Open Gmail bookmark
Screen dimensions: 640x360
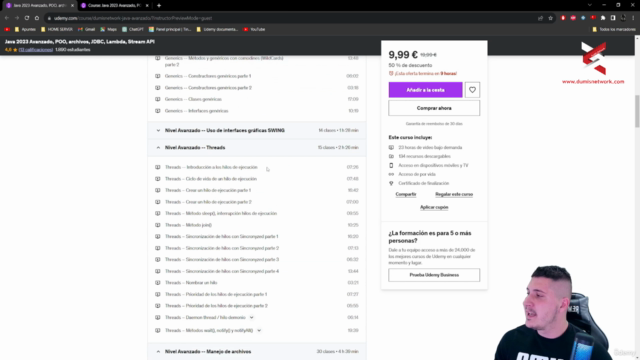coord(87,29)
